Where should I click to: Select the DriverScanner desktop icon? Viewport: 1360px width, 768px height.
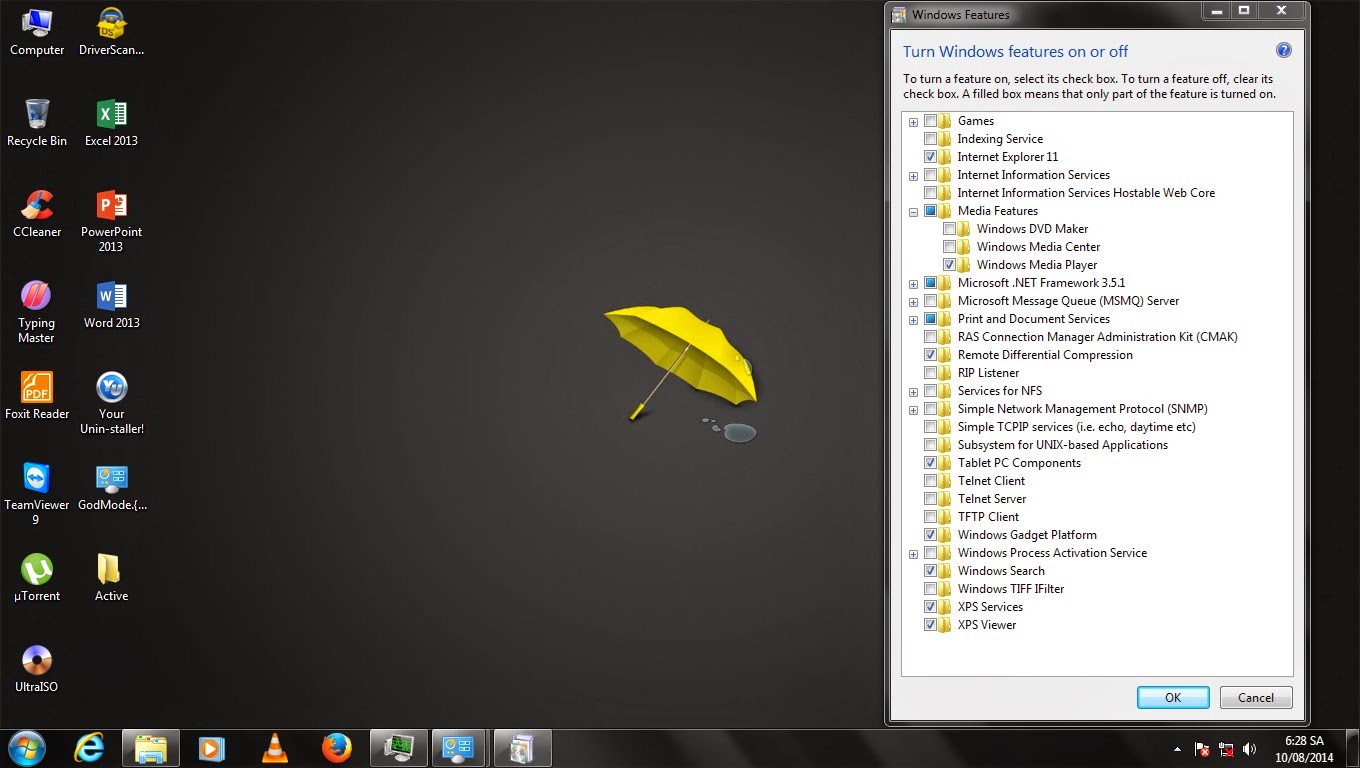tap(111, 32)
